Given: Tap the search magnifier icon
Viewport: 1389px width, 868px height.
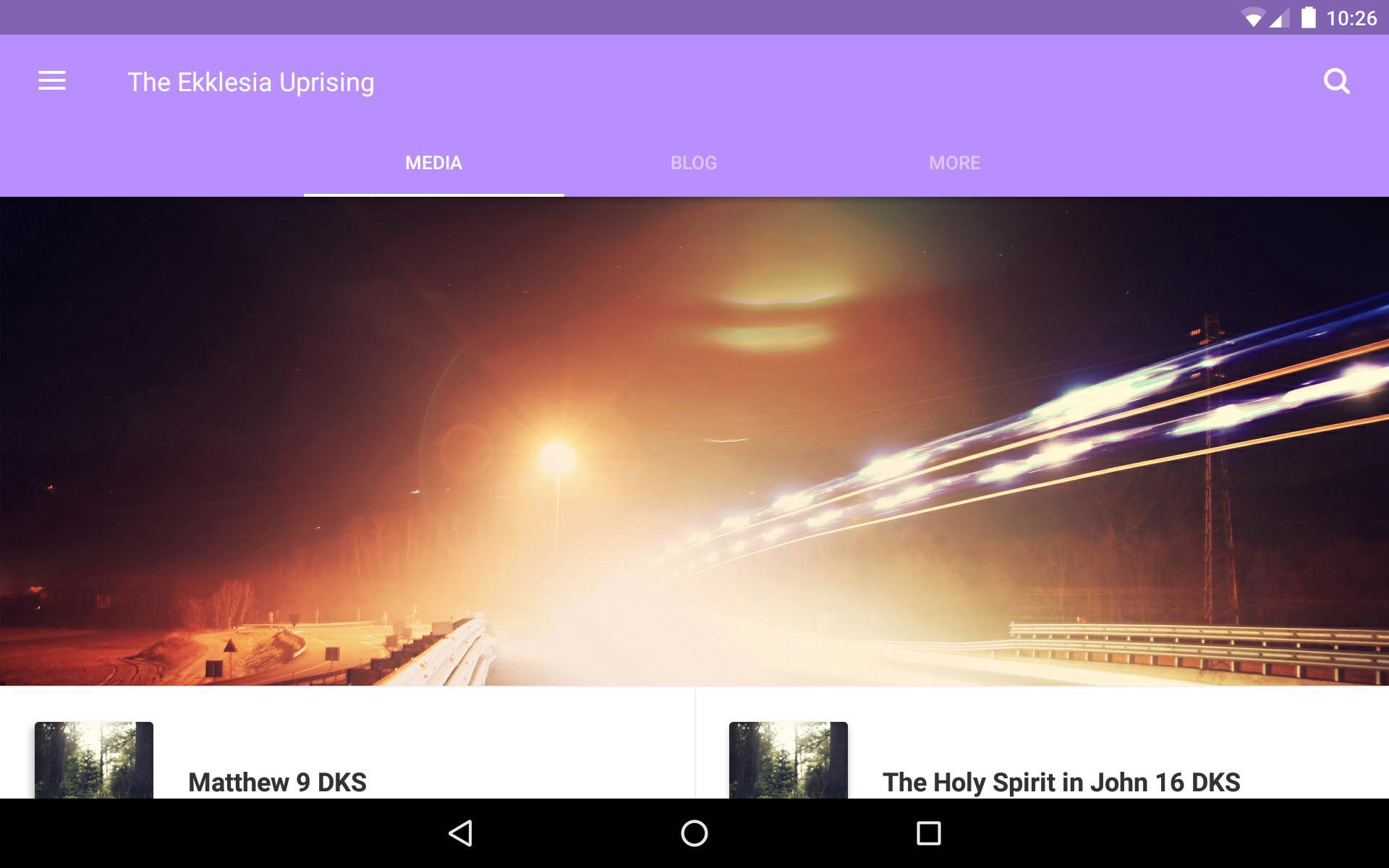Looking at the screenshot, I should coord(1336,82).
